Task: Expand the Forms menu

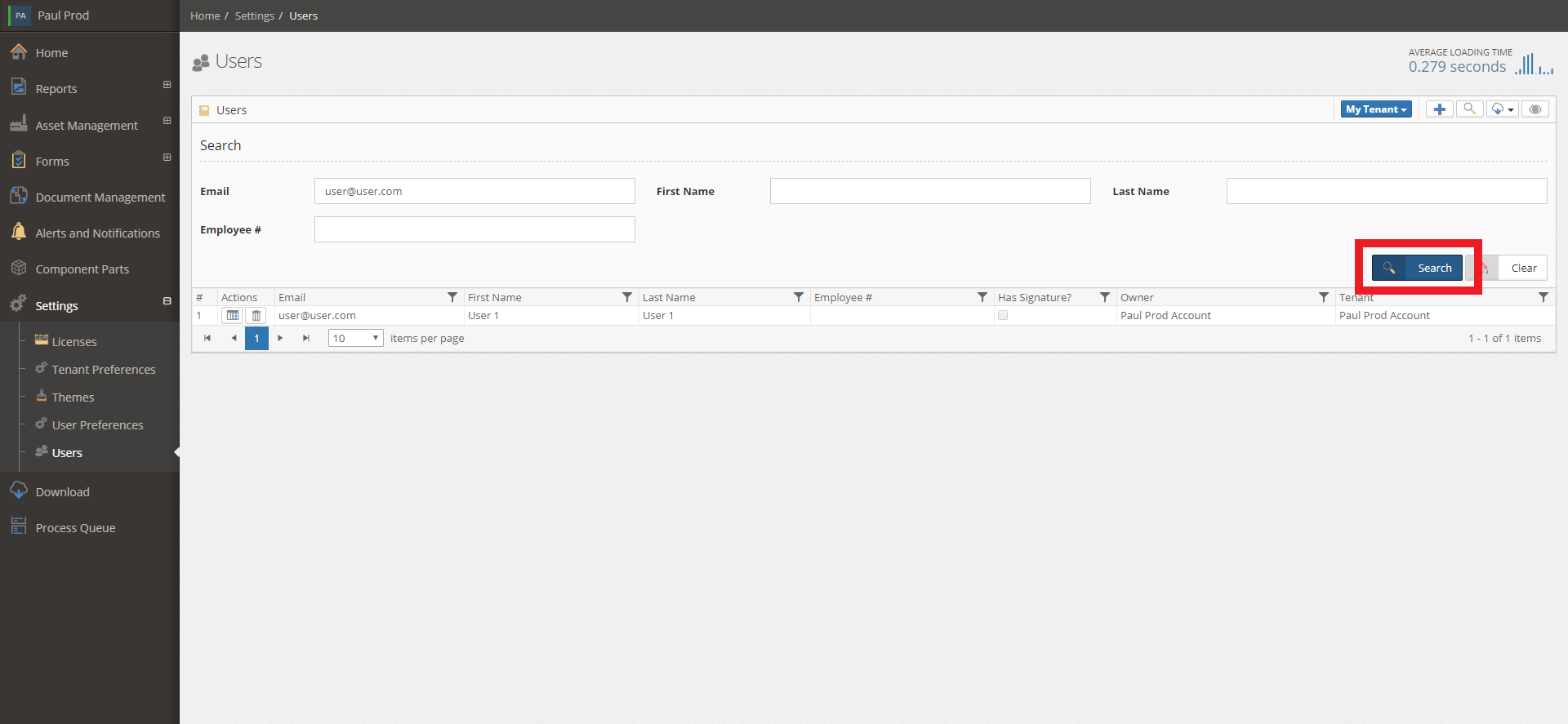Action: (167, 158)
